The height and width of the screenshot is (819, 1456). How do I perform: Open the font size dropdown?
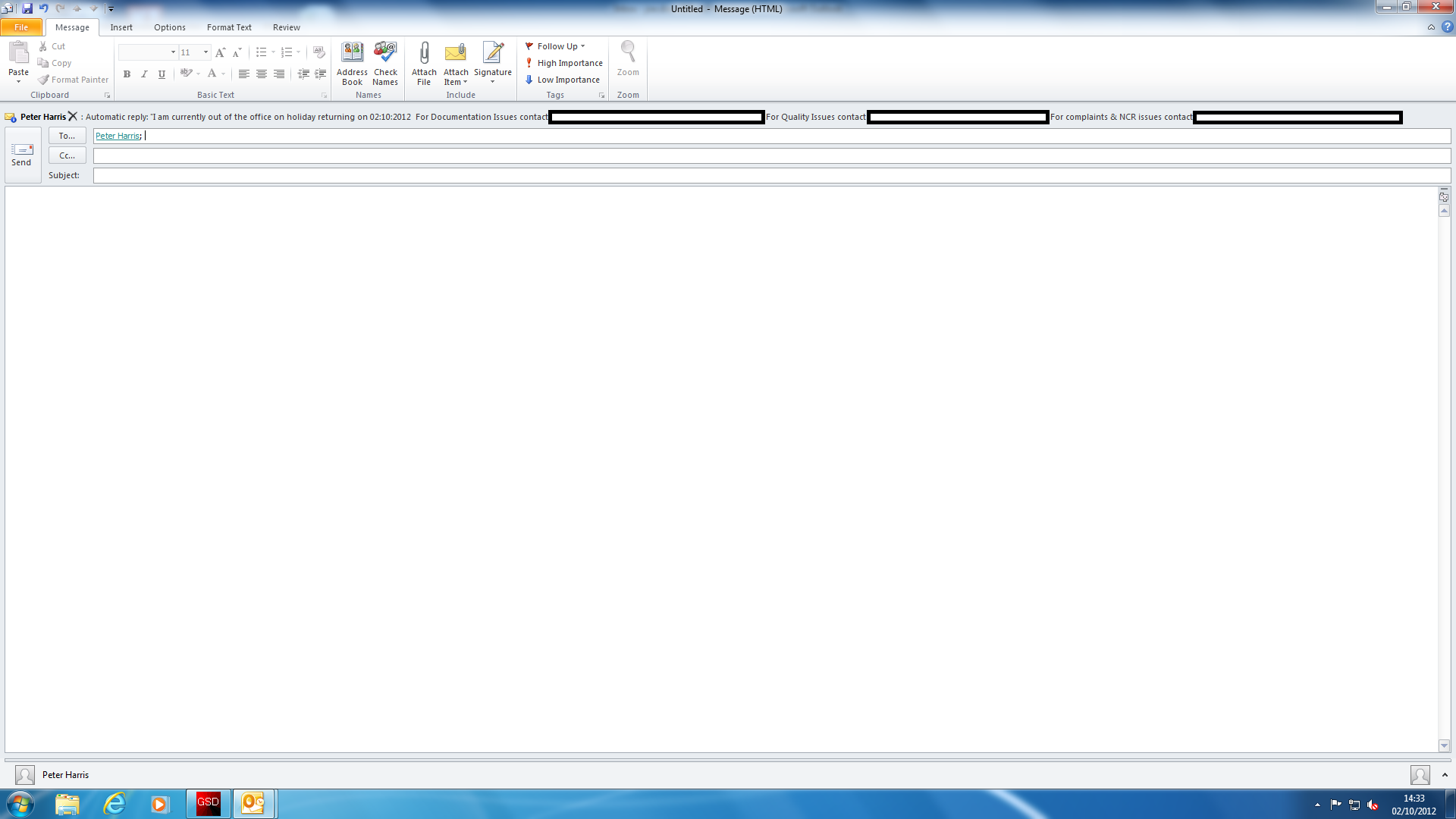(x=206, y=52)
